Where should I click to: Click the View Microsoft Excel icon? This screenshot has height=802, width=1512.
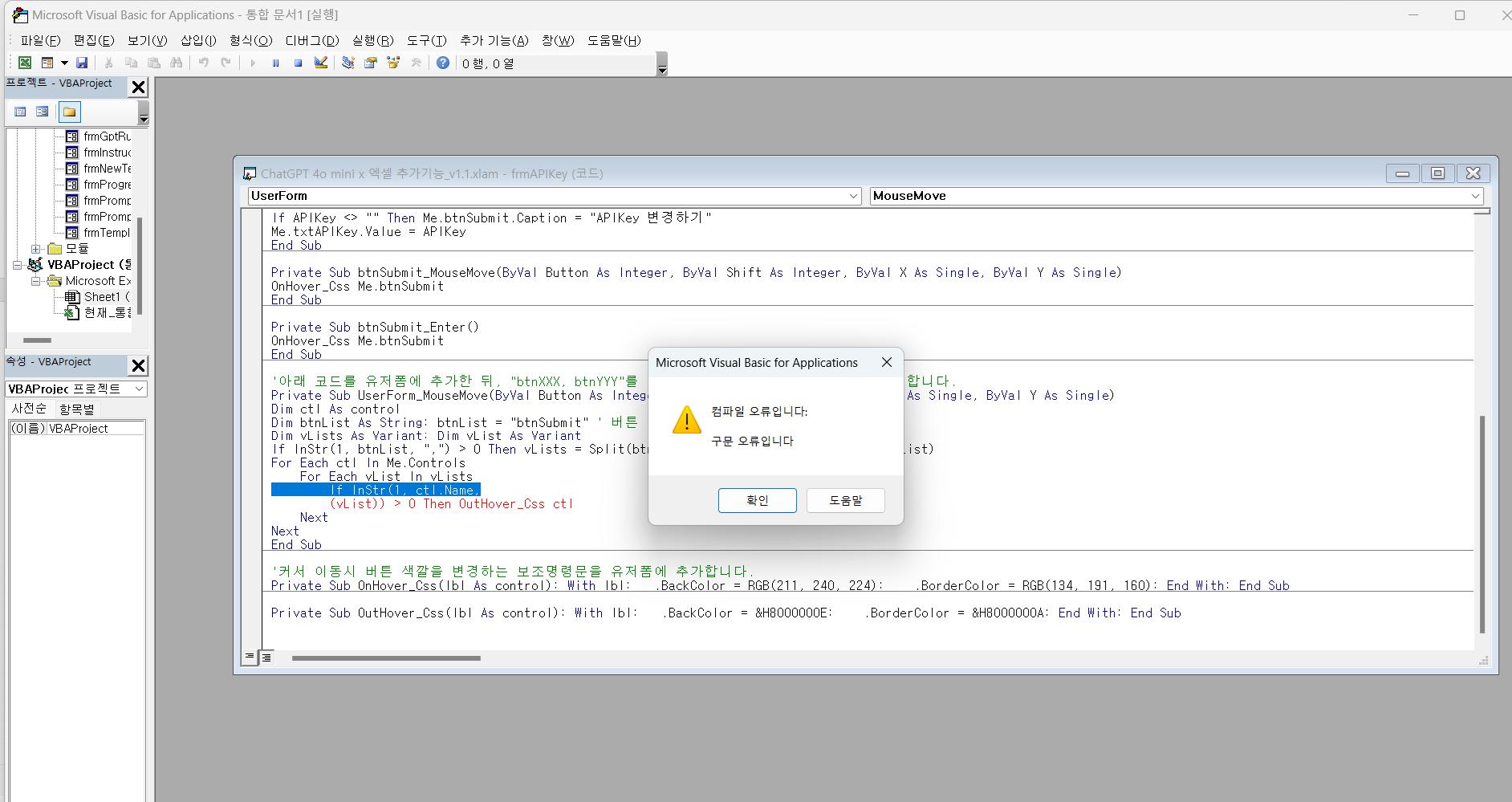[x=25, y=63]
